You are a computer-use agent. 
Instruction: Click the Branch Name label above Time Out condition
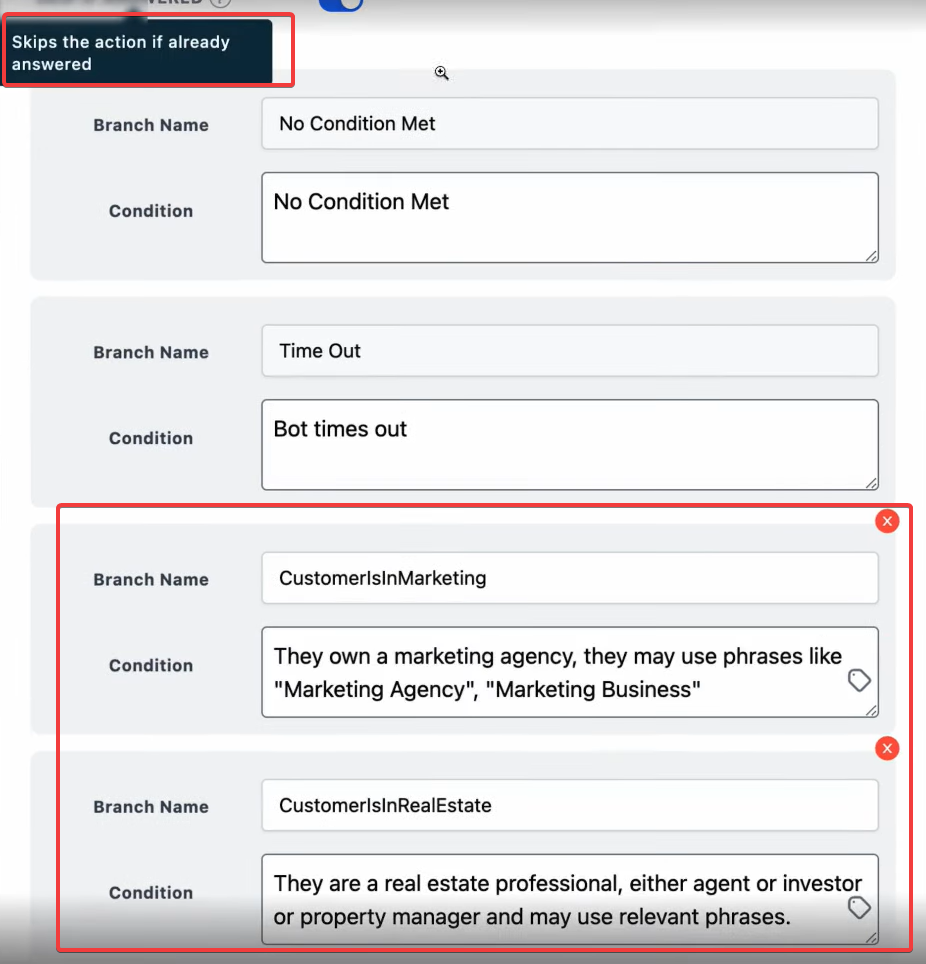click(x=151, y=352)
